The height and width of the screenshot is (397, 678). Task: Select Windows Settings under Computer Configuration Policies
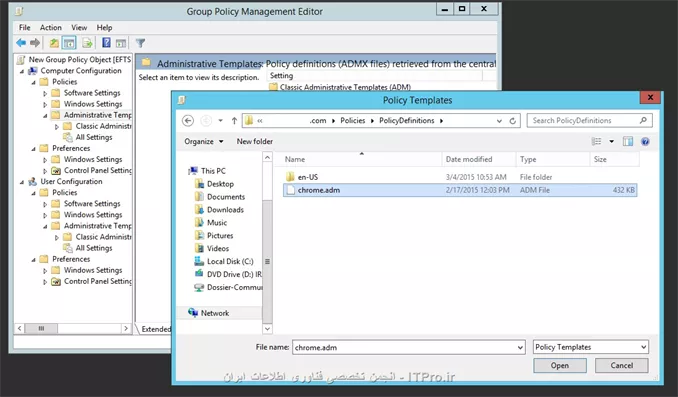point(93,104)
